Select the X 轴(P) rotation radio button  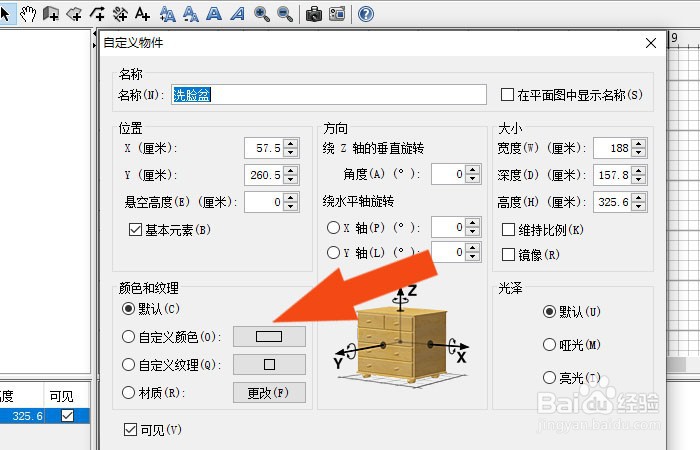pos(333,228)
